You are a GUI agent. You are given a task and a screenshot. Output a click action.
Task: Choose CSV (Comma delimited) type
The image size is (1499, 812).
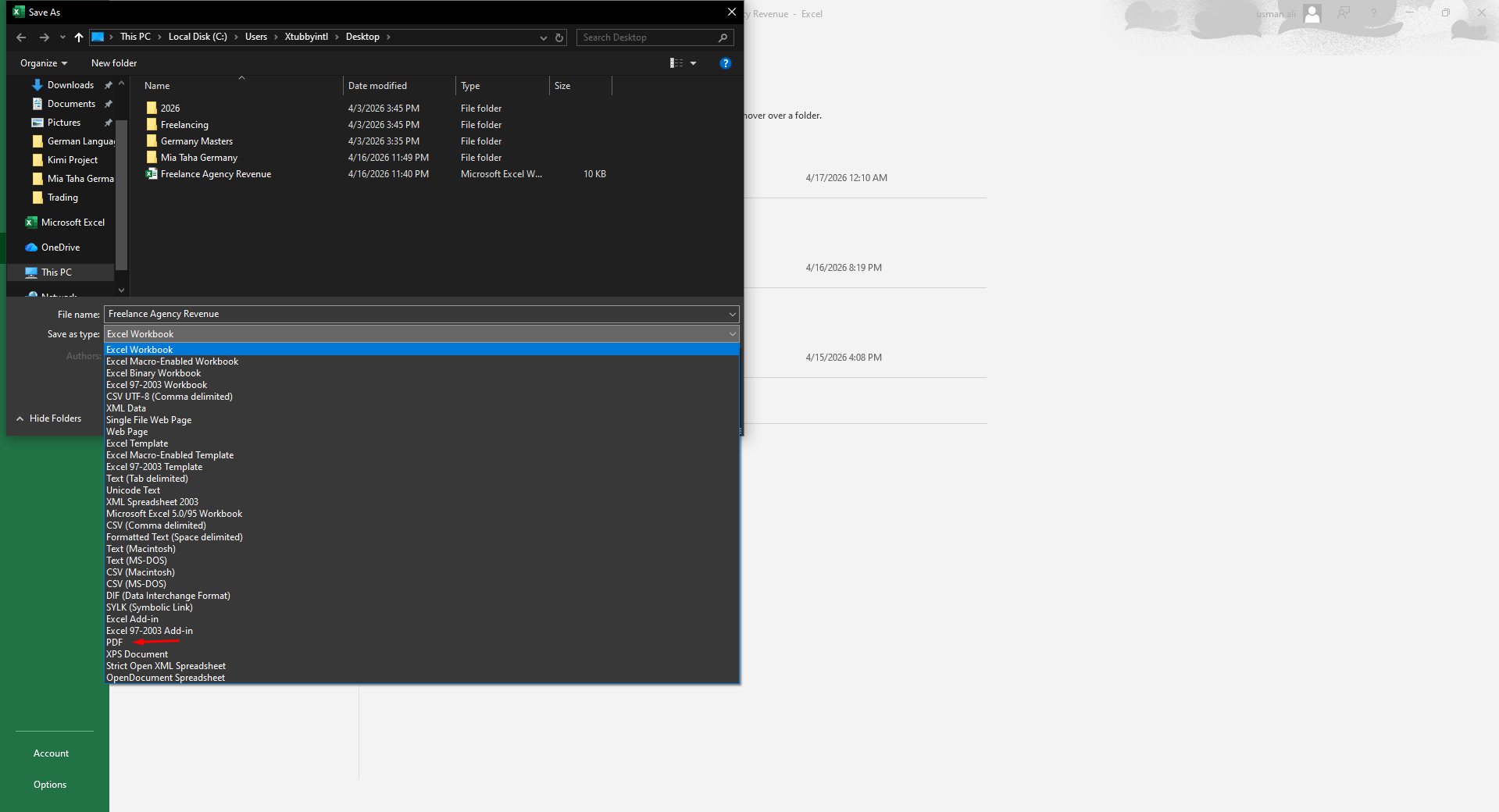click(422, 525)
